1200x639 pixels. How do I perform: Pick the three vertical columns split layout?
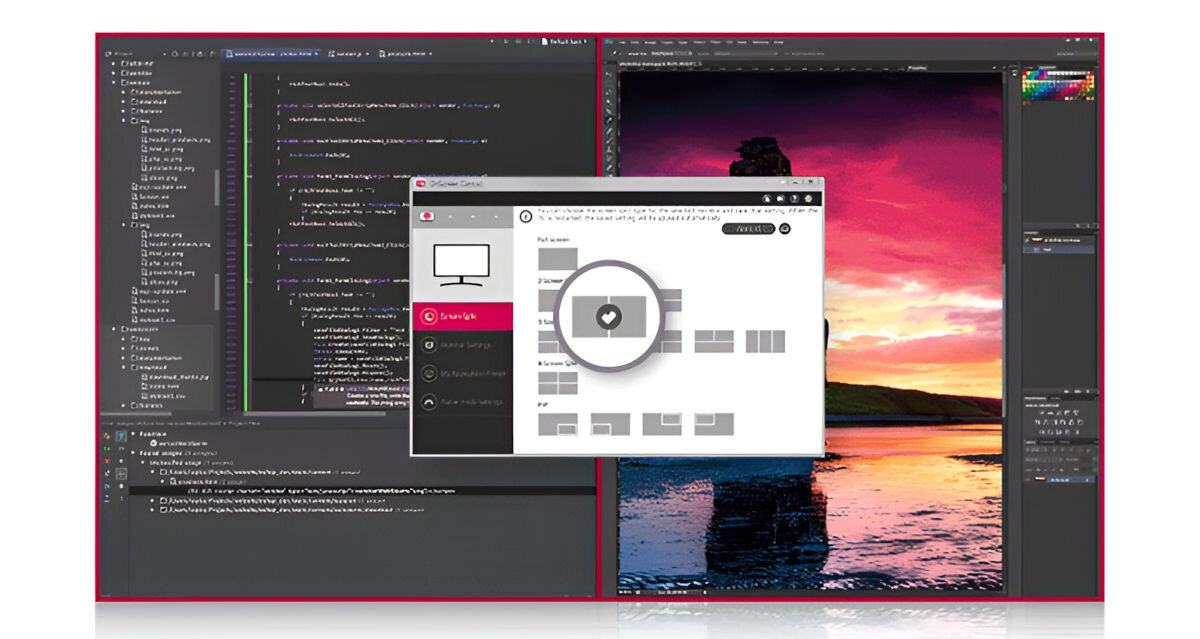tap(765, 342)
